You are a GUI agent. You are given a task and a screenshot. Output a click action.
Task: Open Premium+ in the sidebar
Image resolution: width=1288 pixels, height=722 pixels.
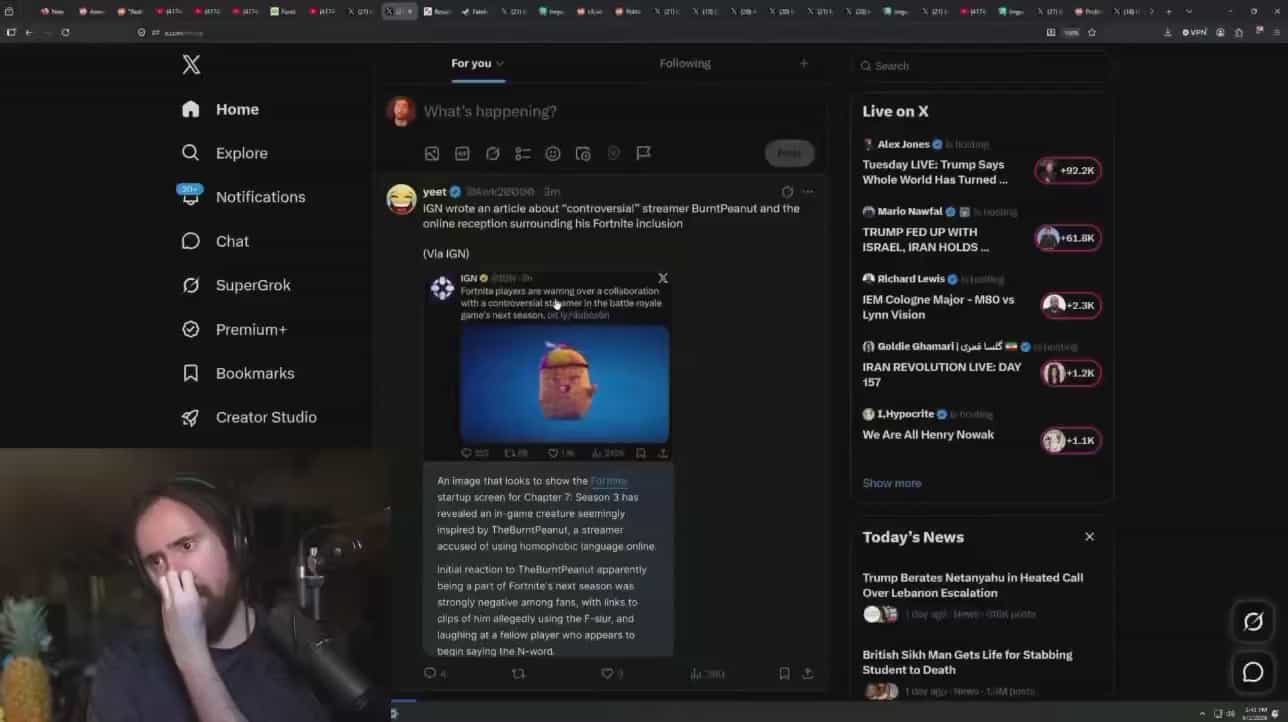pyautogui.click(x=234, y=329)
